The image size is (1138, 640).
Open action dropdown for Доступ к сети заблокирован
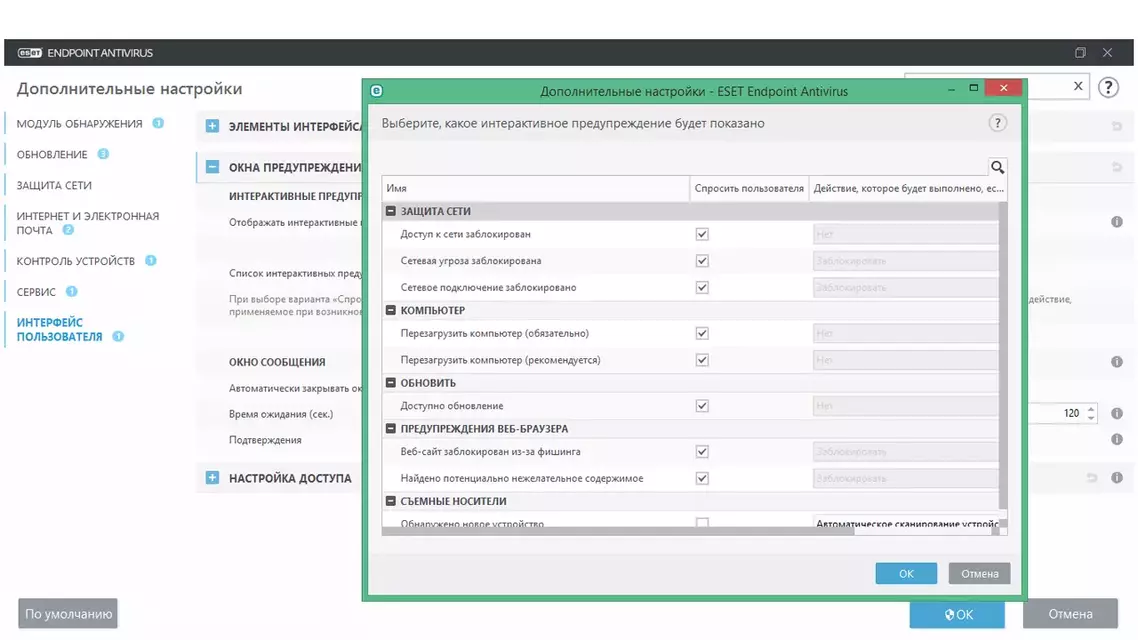[x=905, y=234]
